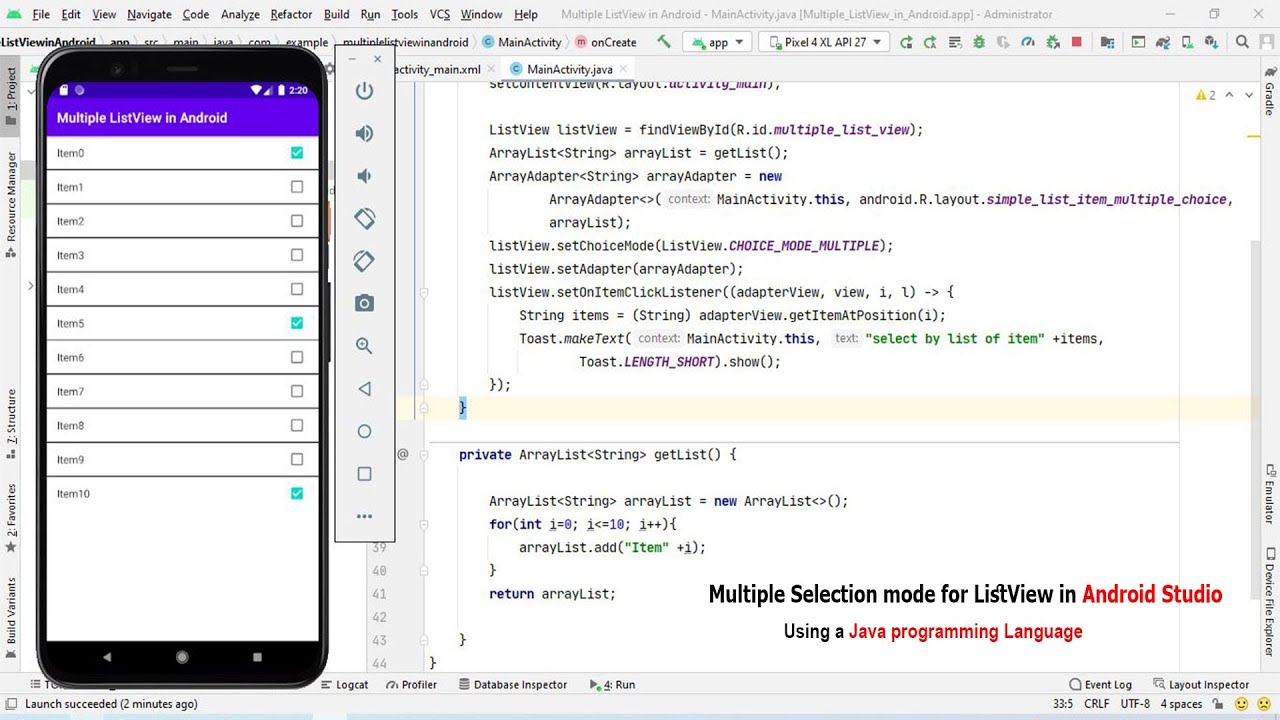Take an emulator screenshot with camera icon

[364, 303]
